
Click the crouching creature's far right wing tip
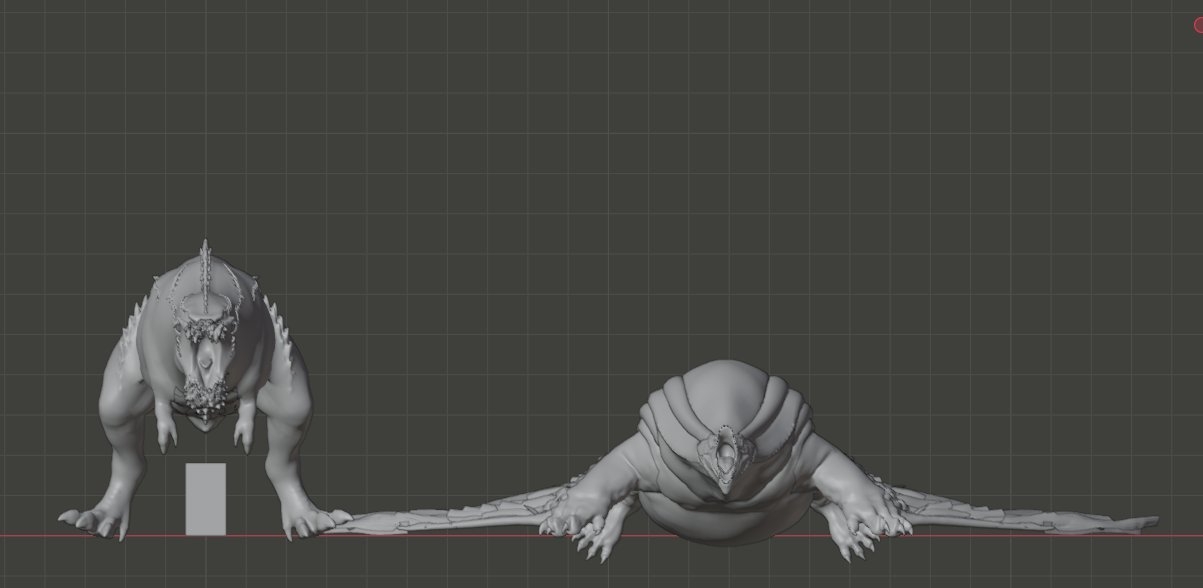tap(1140, 523)
